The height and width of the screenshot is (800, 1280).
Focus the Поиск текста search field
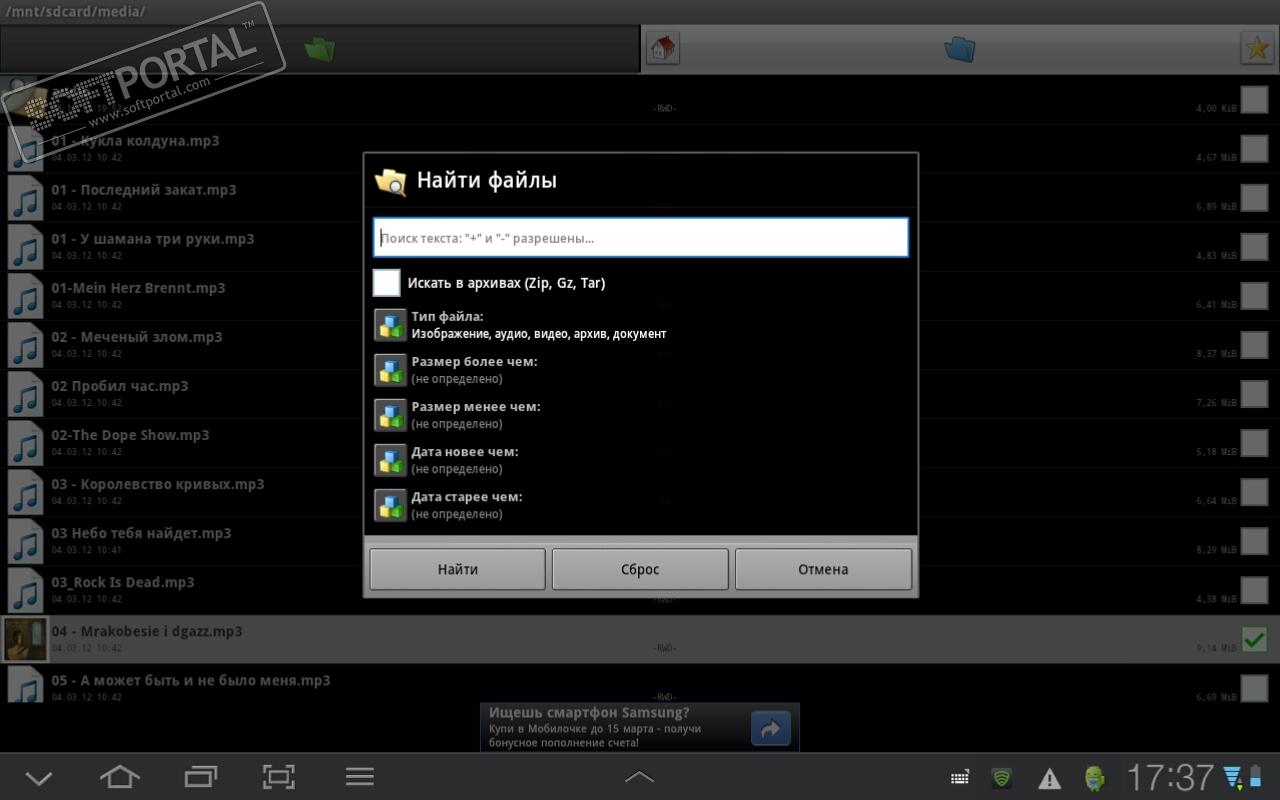coord(641,238)
